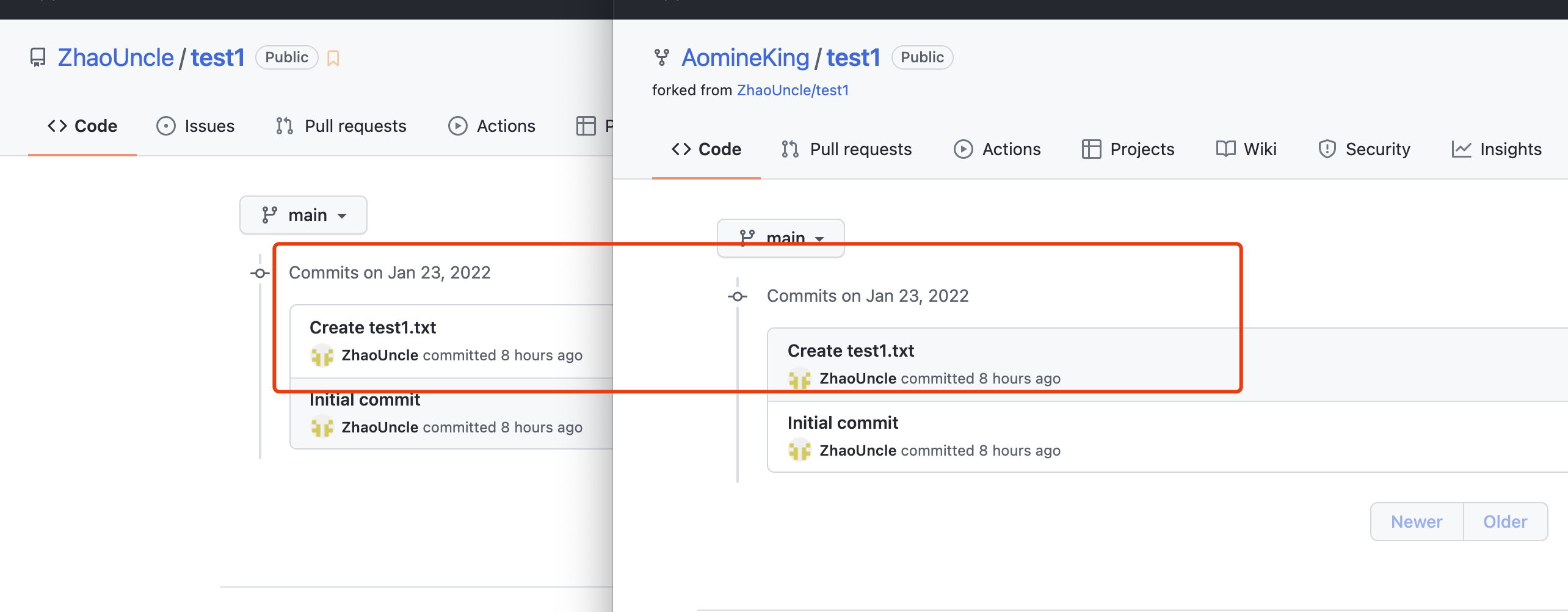Click the Wiki book icon

(x=1225, y=149)
